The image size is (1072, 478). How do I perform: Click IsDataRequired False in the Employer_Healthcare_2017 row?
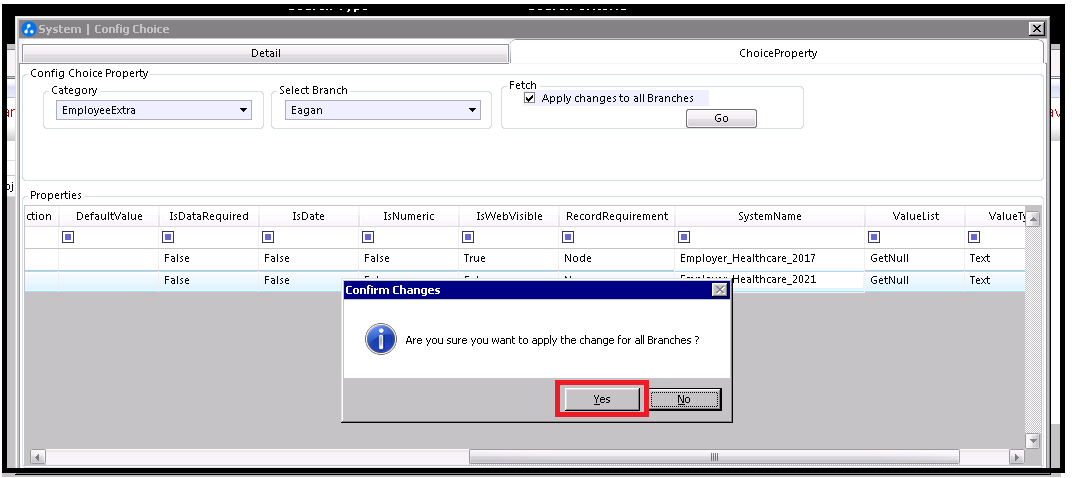[x=209, y=258]
